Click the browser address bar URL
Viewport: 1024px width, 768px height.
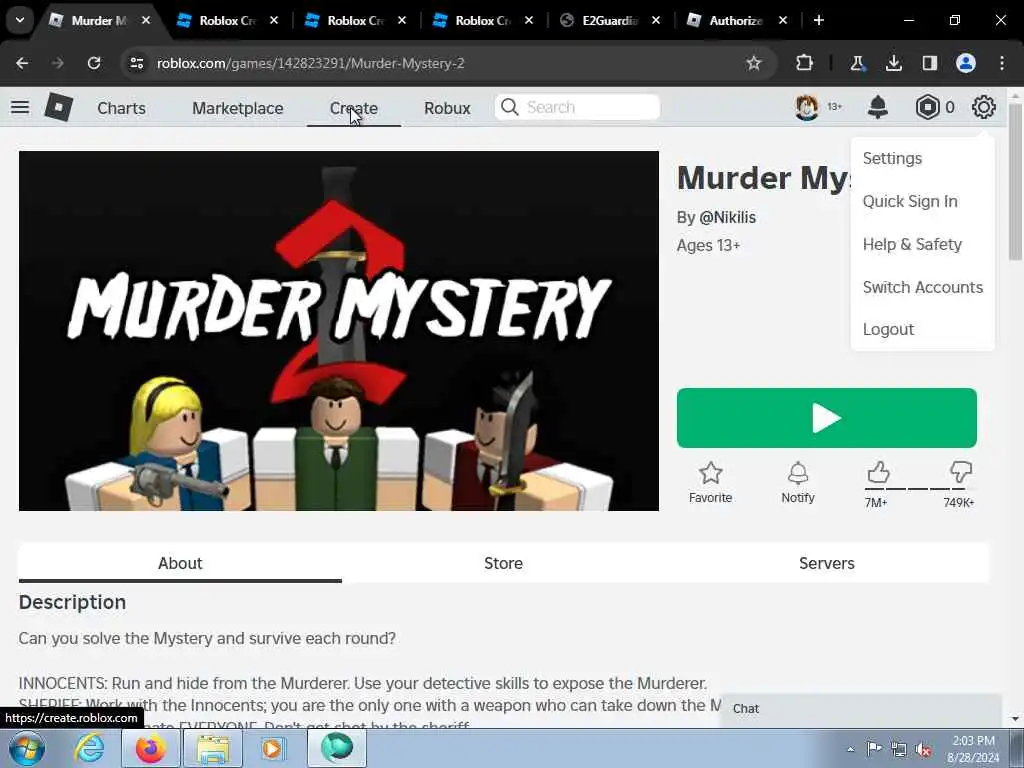310,63
